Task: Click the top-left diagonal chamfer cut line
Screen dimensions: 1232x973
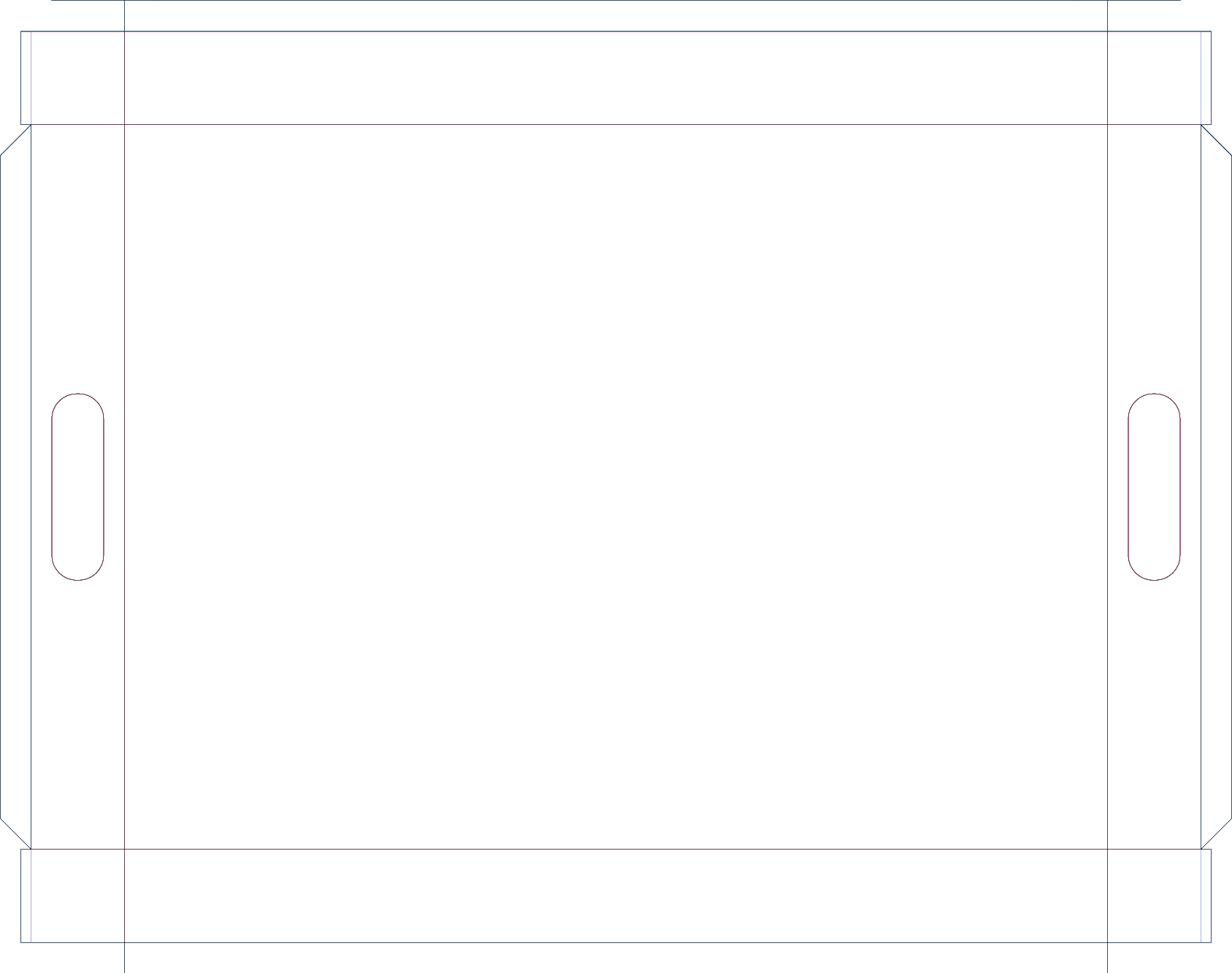Action: click(15, 140)
